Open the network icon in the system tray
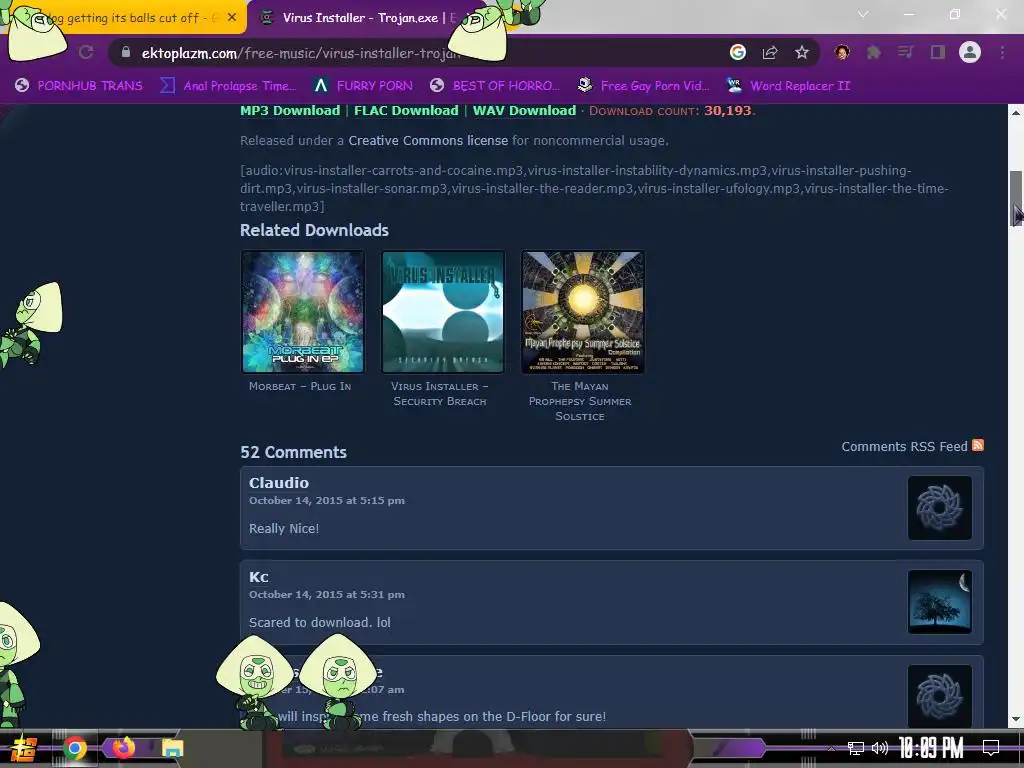The image size is (1024, 768). (856, 748)
